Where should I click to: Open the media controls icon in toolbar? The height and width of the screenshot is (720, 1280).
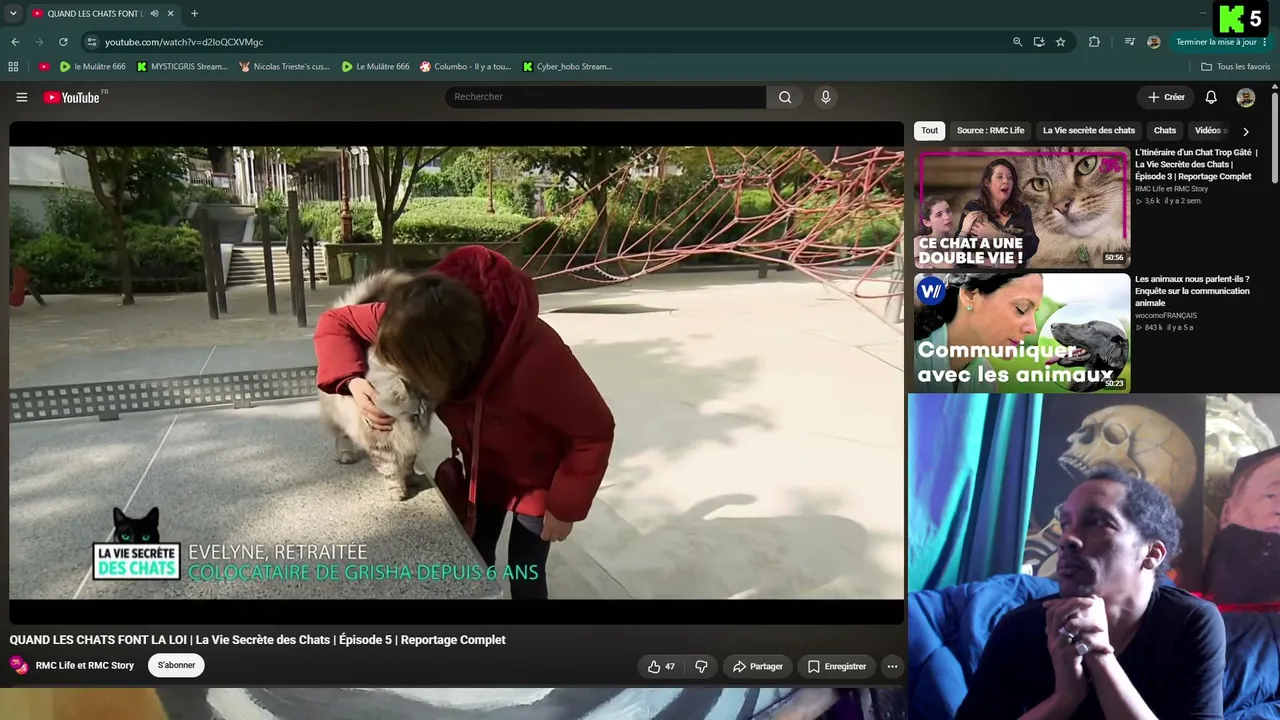[x=1130, y=42]
